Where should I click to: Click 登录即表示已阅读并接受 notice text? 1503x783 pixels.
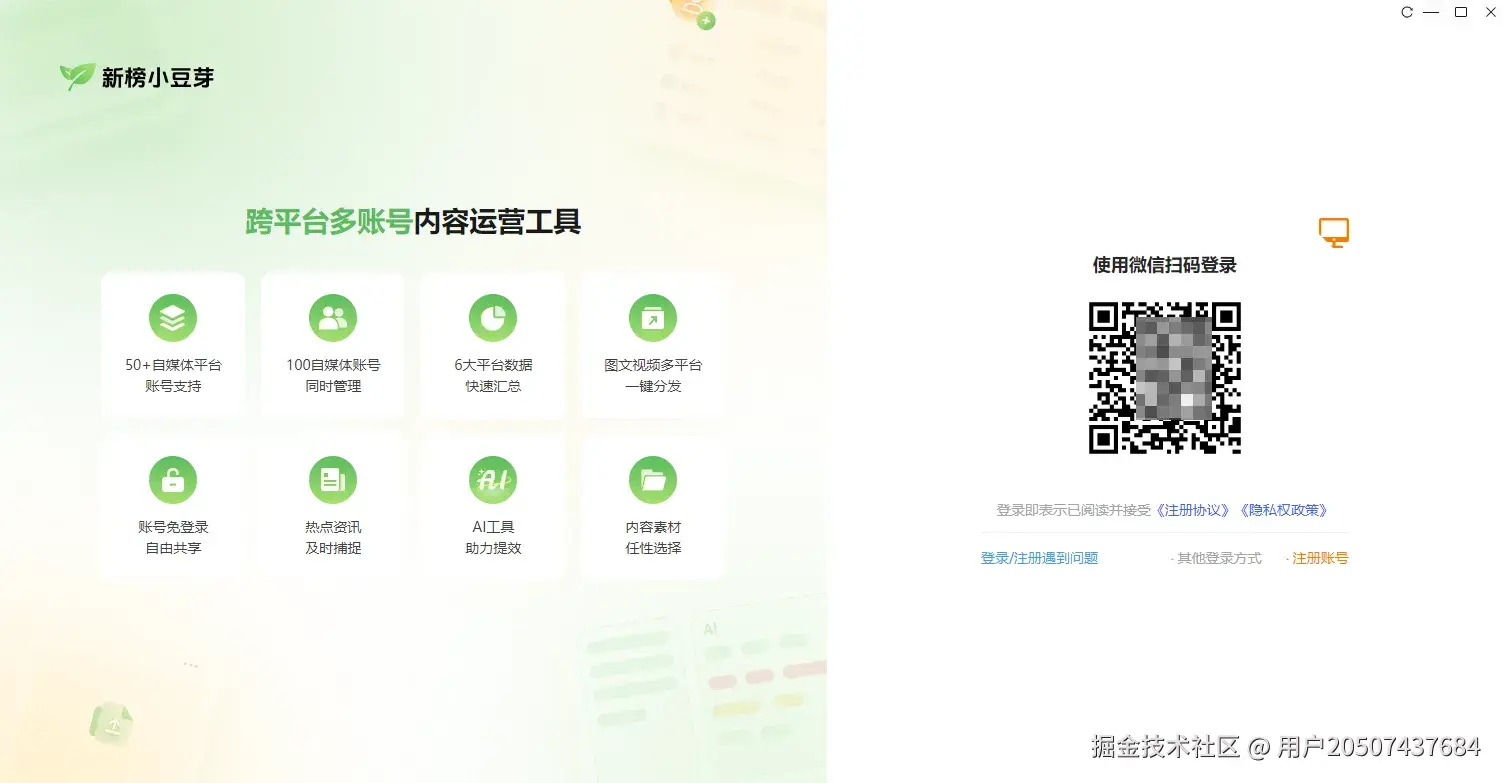tap(1074, 510)
